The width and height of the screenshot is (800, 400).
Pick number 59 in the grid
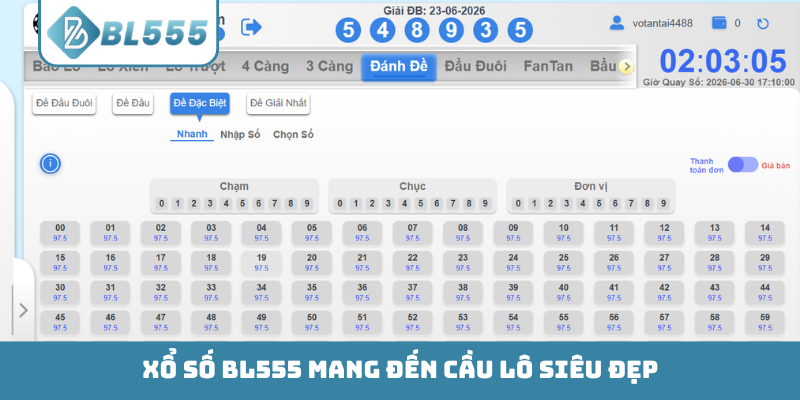[765, 322]
